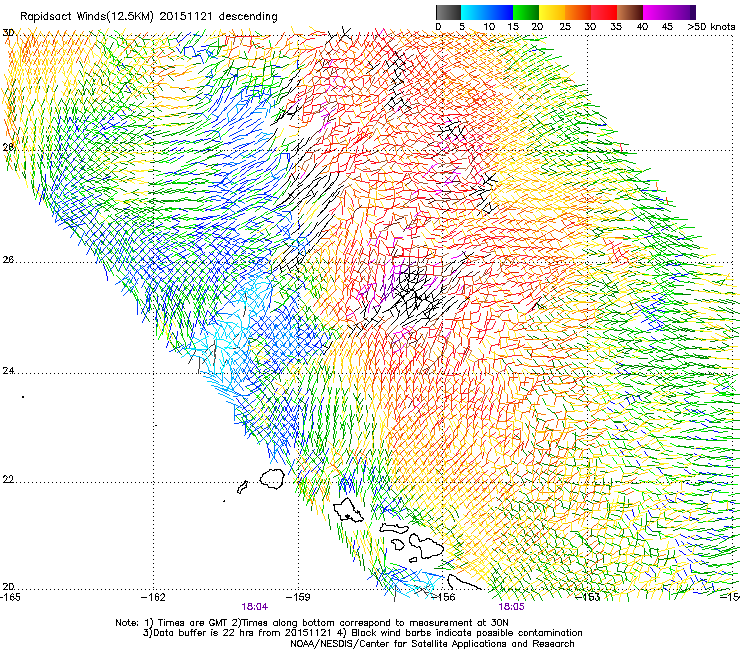Click the '-153' longitude label
The image size is (740, 650).
[x=588, y=597]
